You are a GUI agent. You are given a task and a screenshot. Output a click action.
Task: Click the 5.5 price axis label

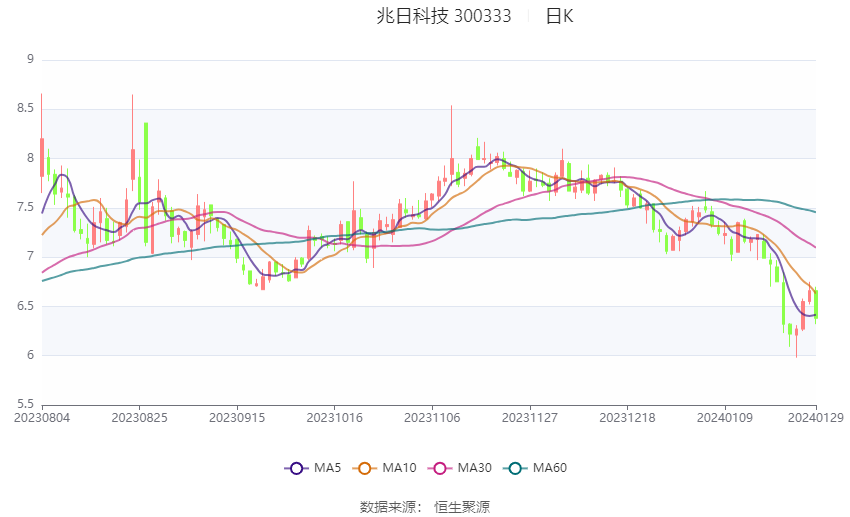point(25,404)
